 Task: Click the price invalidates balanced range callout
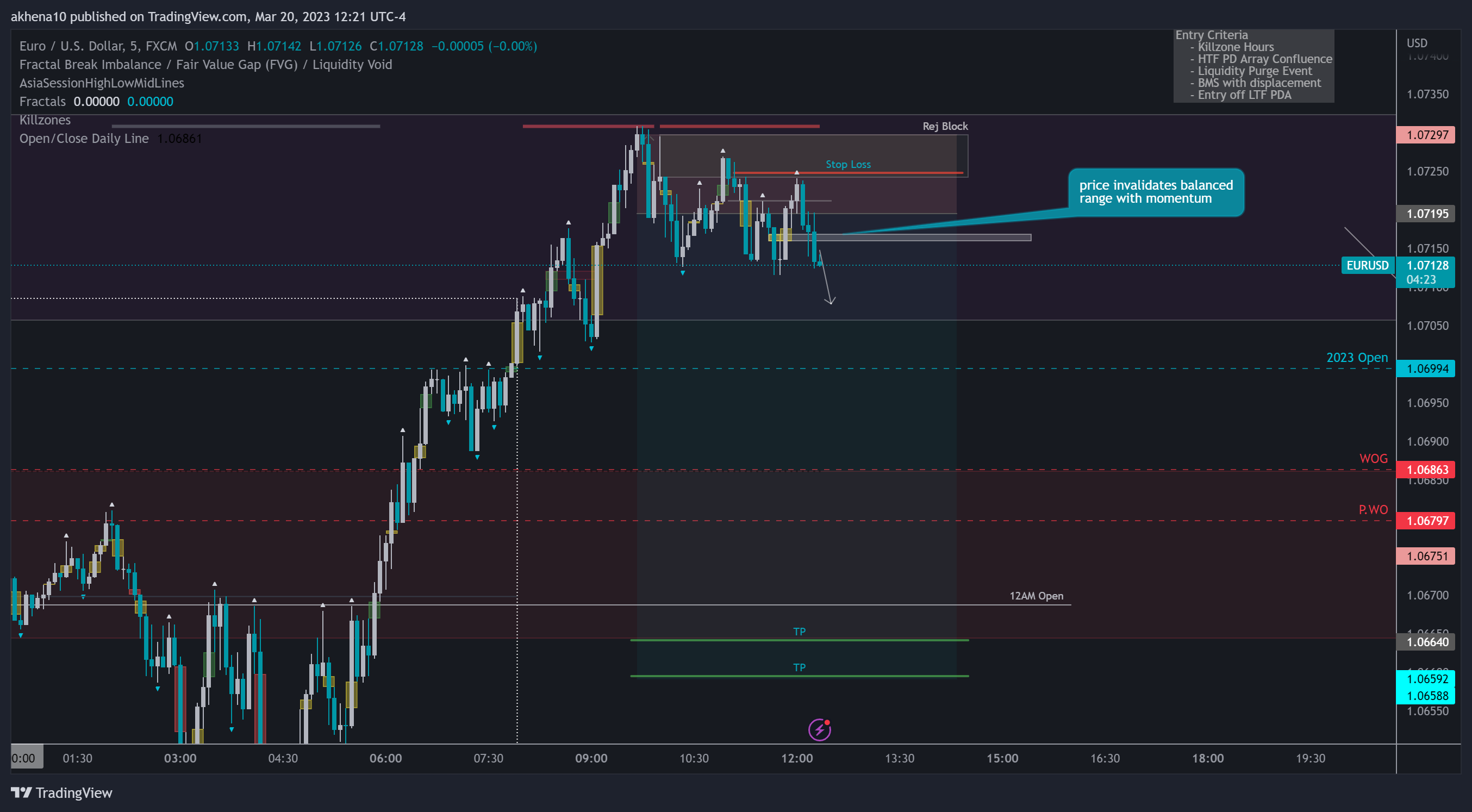click(1156, 192)
